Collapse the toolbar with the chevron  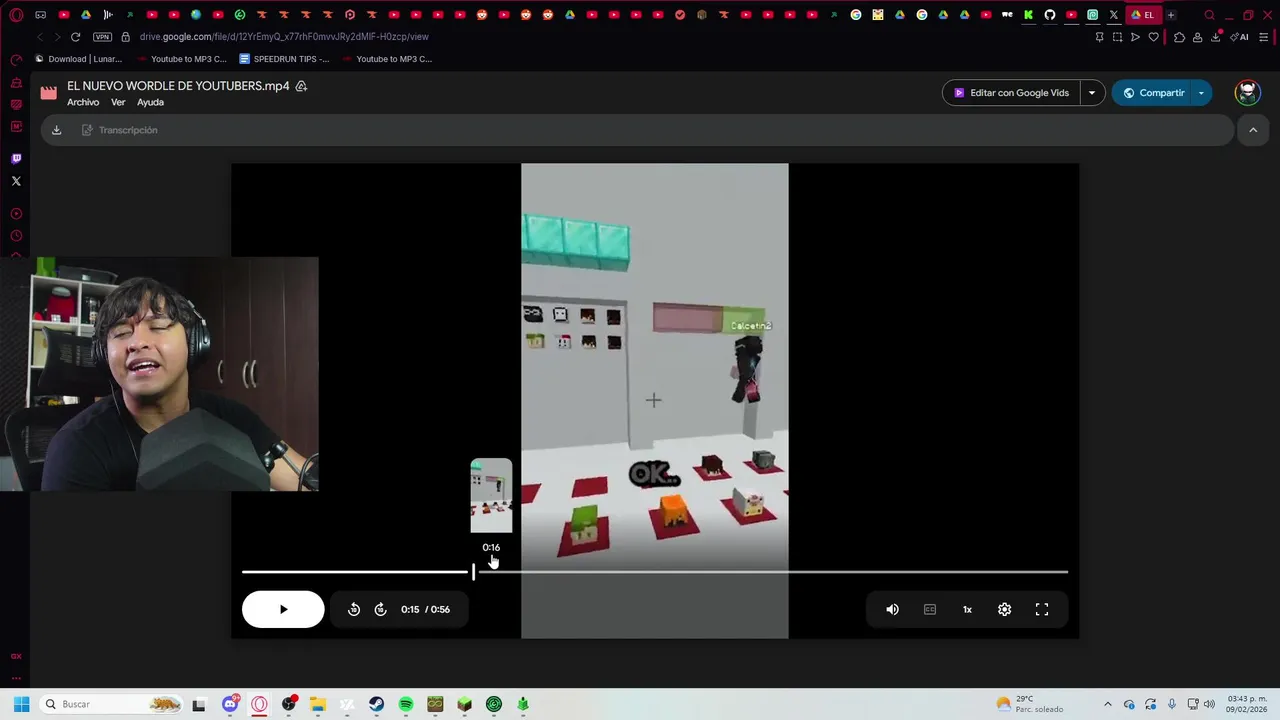[x=1253, y=130]
